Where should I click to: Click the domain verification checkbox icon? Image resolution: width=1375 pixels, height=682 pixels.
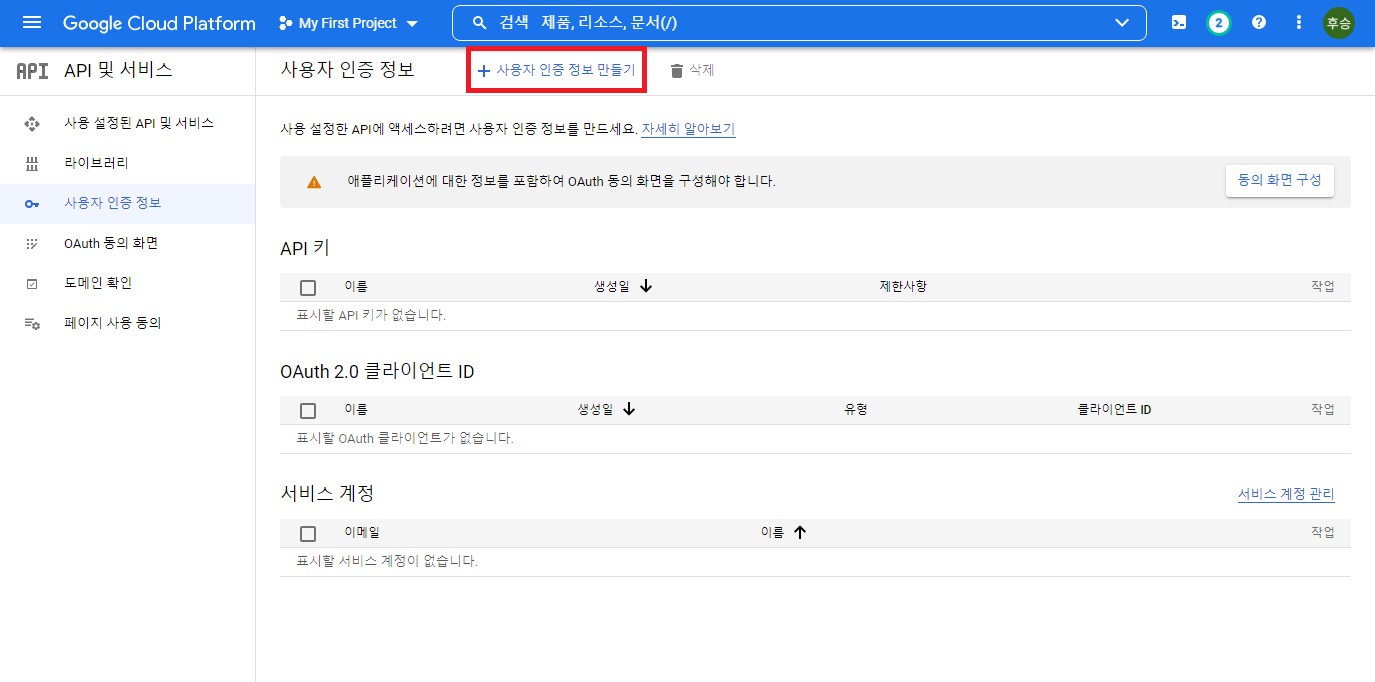point(32,284)
